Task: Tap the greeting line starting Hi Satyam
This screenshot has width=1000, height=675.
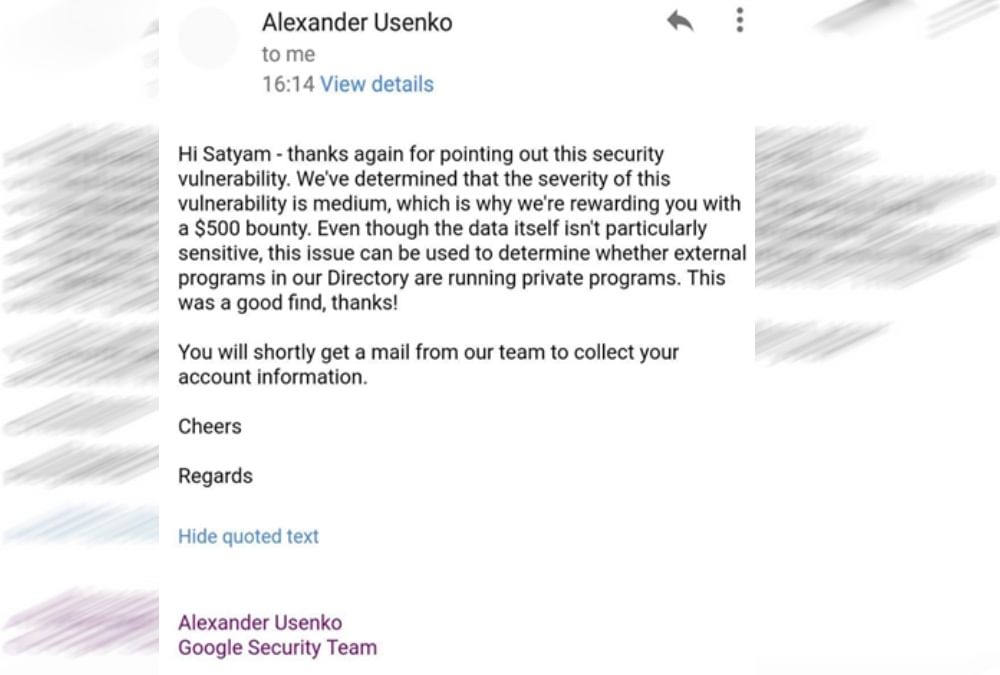Action: 420,154
